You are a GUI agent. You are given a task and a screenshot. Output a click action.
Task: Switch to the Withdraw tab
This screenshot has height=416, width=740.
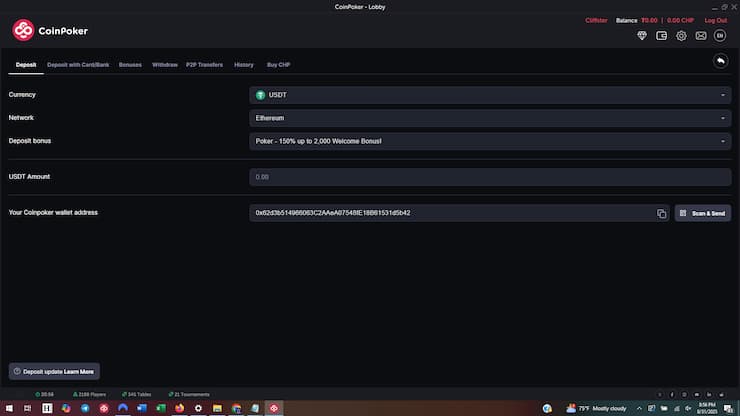(x=165, y=65)
